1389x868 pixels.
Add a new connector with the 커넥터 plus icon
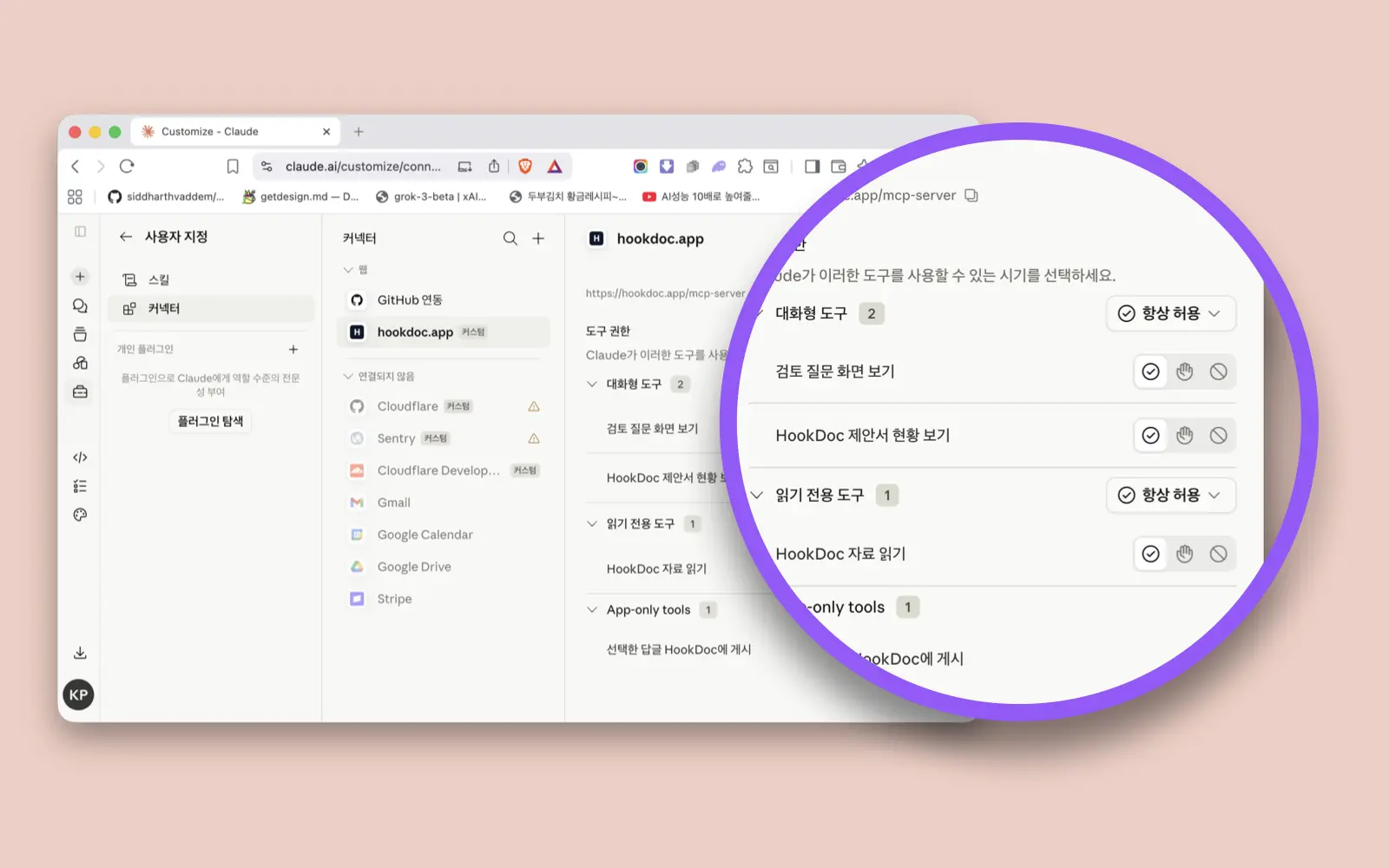pos(538,238)
